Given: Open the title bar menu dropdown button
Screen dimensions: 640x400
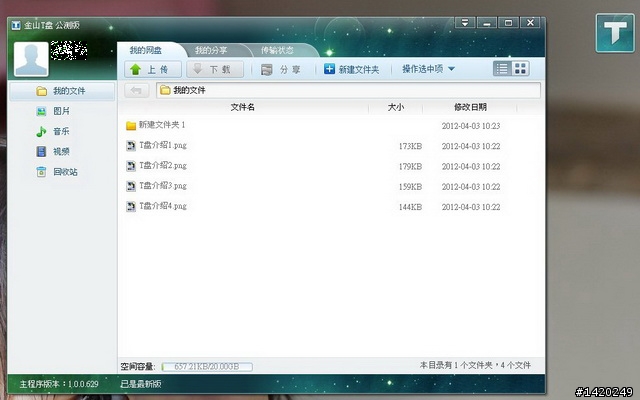Looking at the screenshot, I should (x=465, y=22).
